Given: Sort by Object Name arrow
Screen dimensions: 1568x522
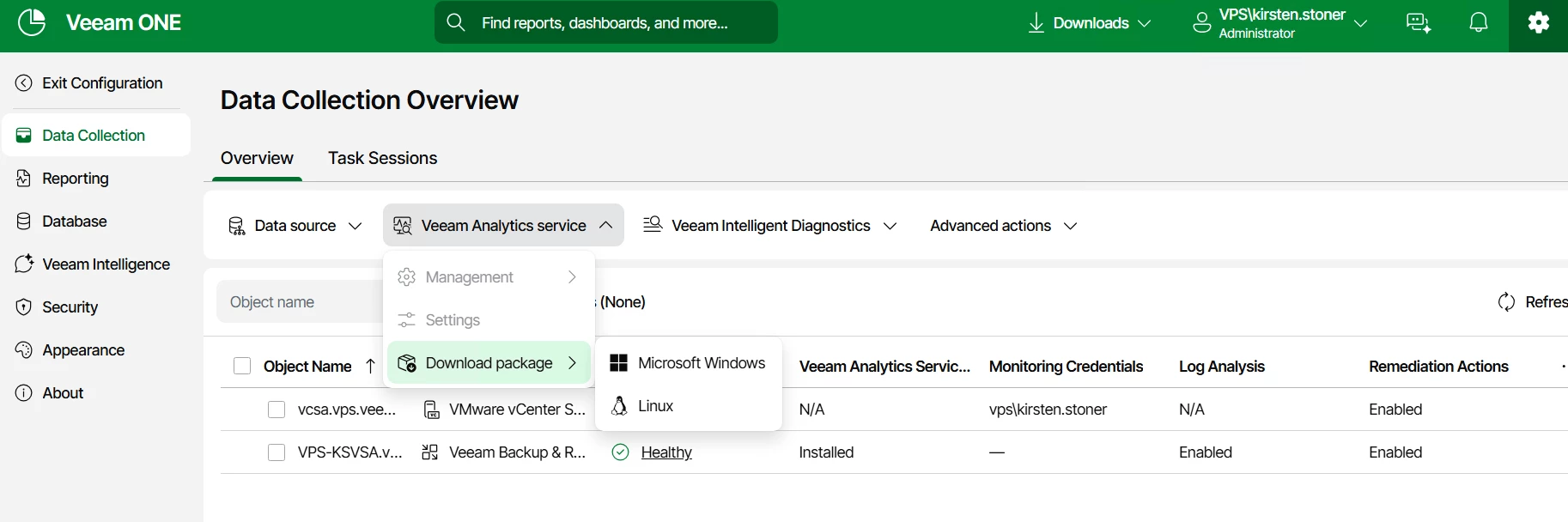Looking at the screenshot, I should [370, 367].
